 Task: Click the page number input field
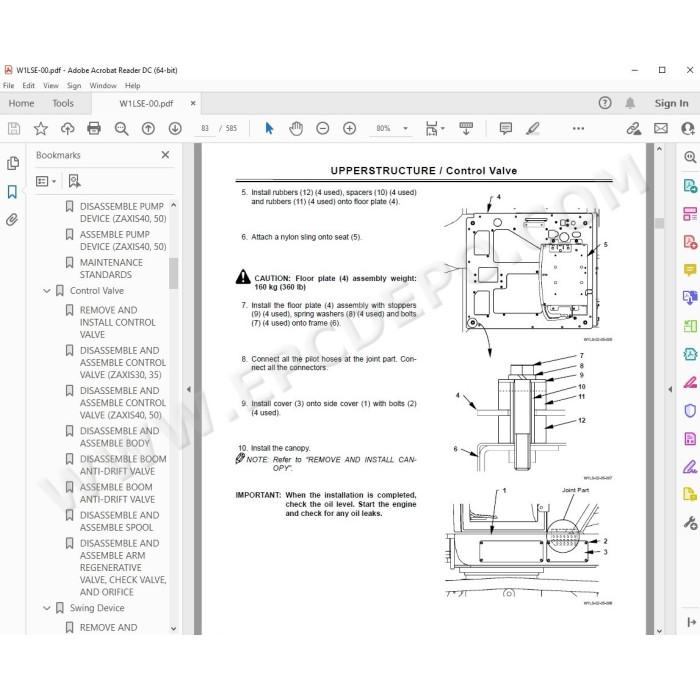click(205, 129)
